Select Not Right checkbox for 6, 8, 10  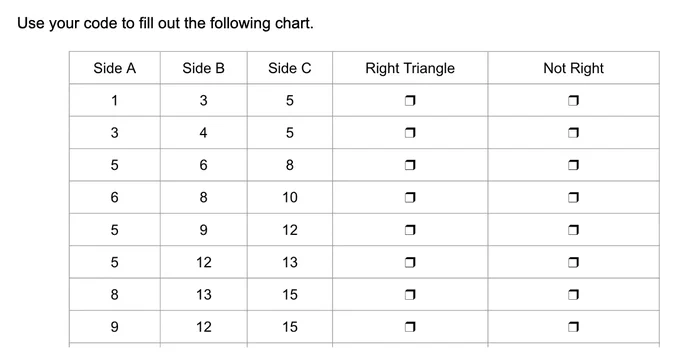pyautogui.click(x=573, y=198)
